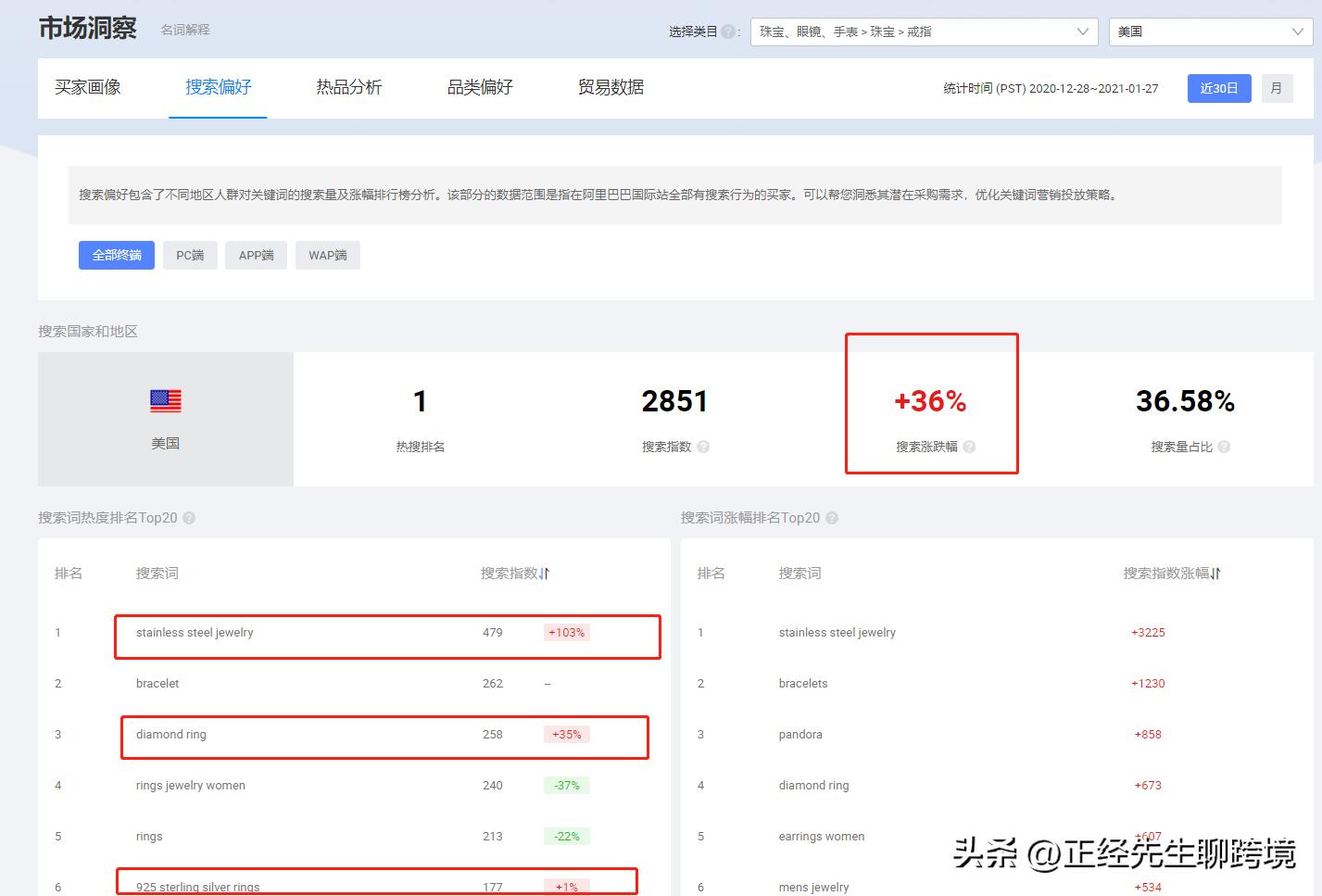Filter by WAP端 devices
The height and width of the screenshot is (896, 1322).
coord(327,256)
